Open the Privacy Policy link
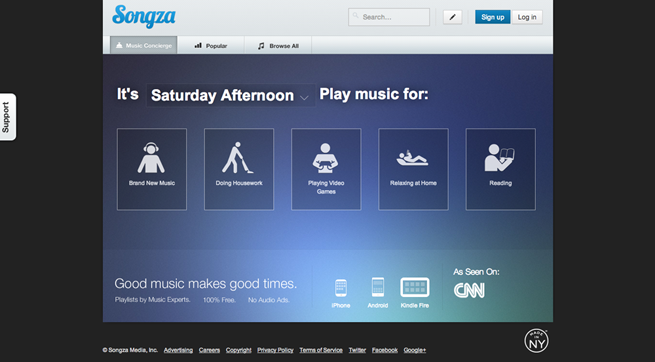The image size is (655, 362). [275, 350]
